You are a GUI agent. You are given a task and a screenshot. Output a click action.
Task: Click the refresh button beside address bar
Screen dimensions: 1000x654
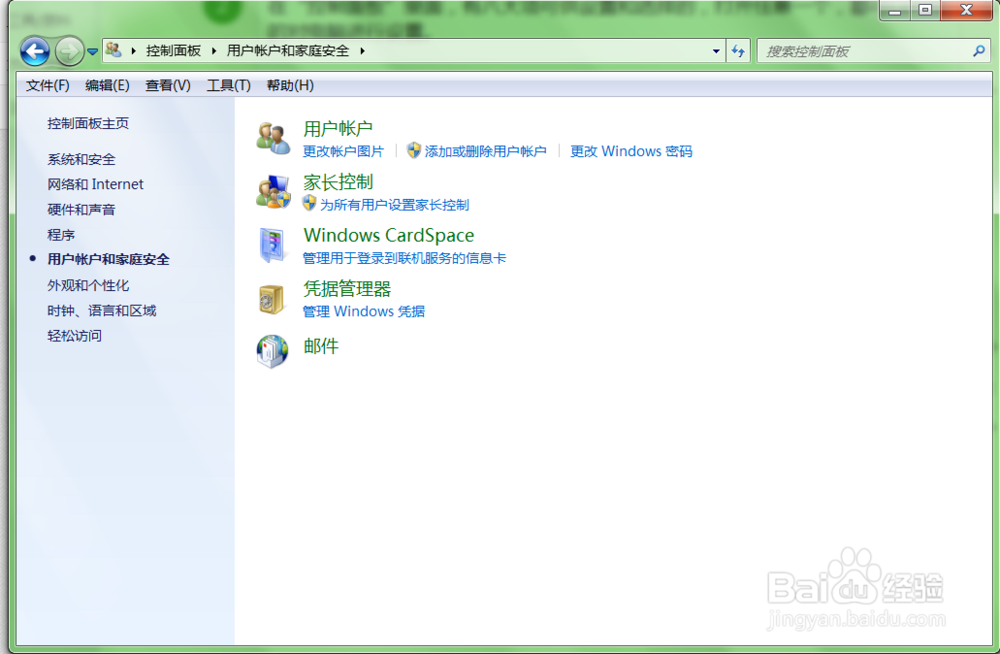[x=738, y=51]
